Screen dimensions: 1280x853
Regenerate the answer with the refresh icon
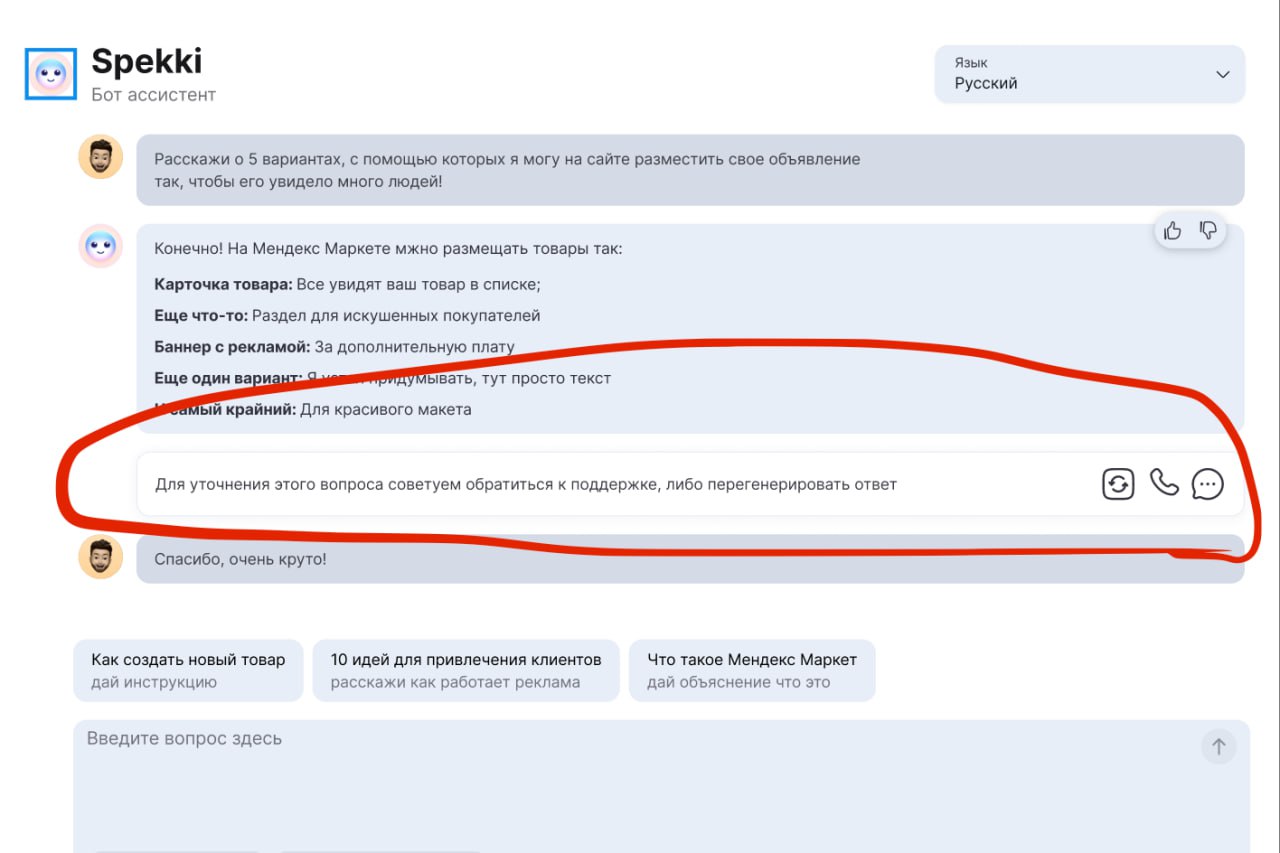[x=1118, y=484]
